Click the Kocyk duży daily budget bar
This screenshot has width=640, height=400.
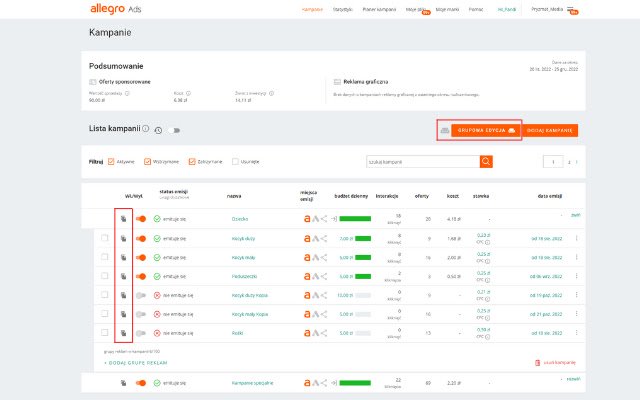(x=363, y=238)
